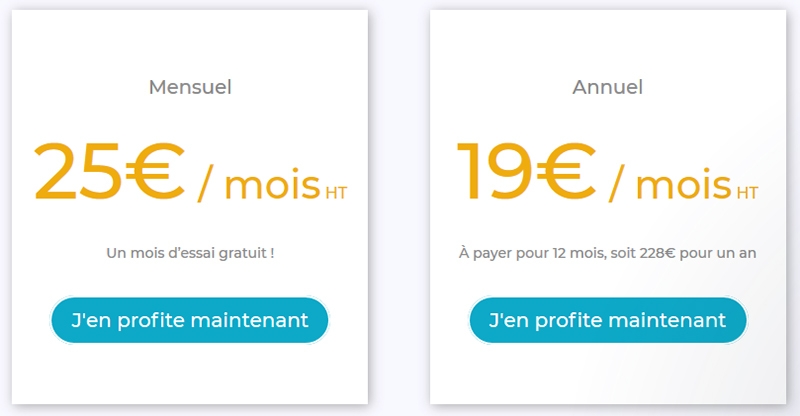800x416 pixels.
Task: Select the "Mensuel" plan heading
Action: pos(190,87)
